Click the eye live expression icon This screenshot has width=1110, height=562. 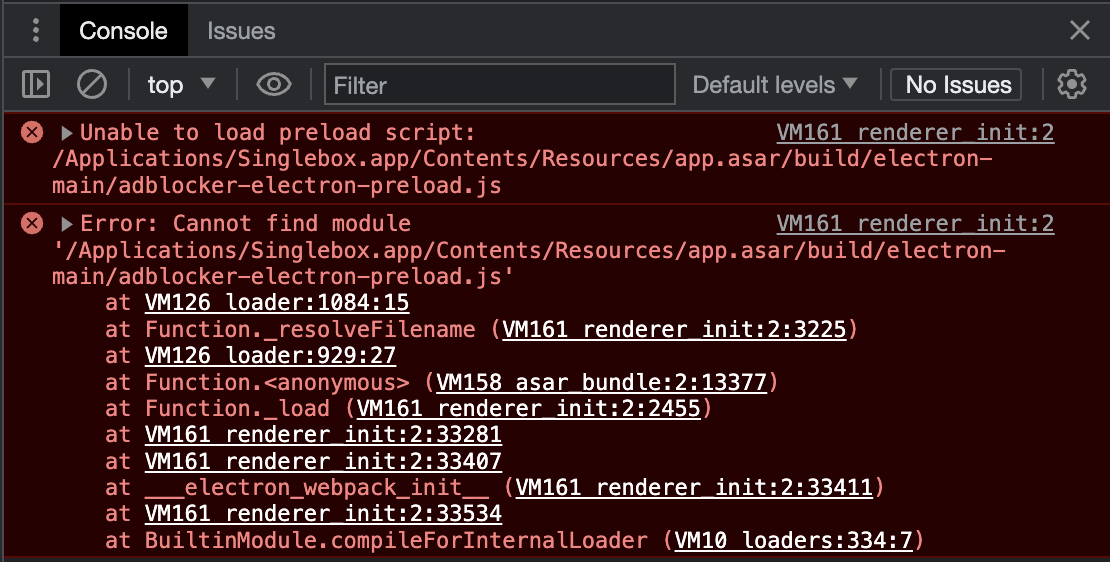274,84
